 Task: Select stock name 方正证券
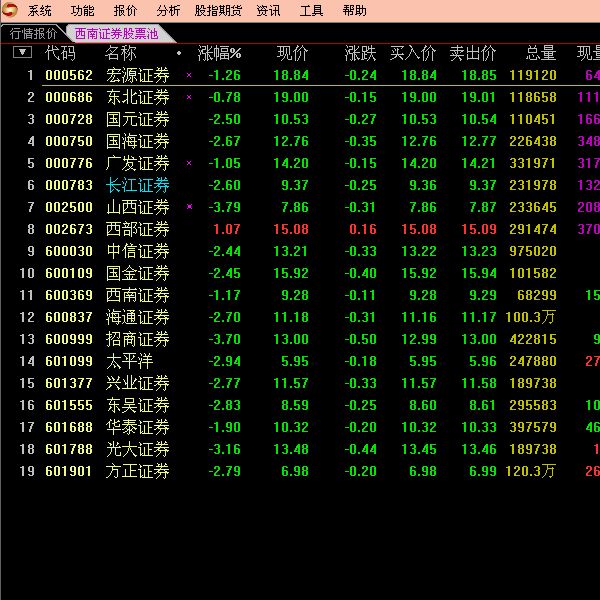137,471
